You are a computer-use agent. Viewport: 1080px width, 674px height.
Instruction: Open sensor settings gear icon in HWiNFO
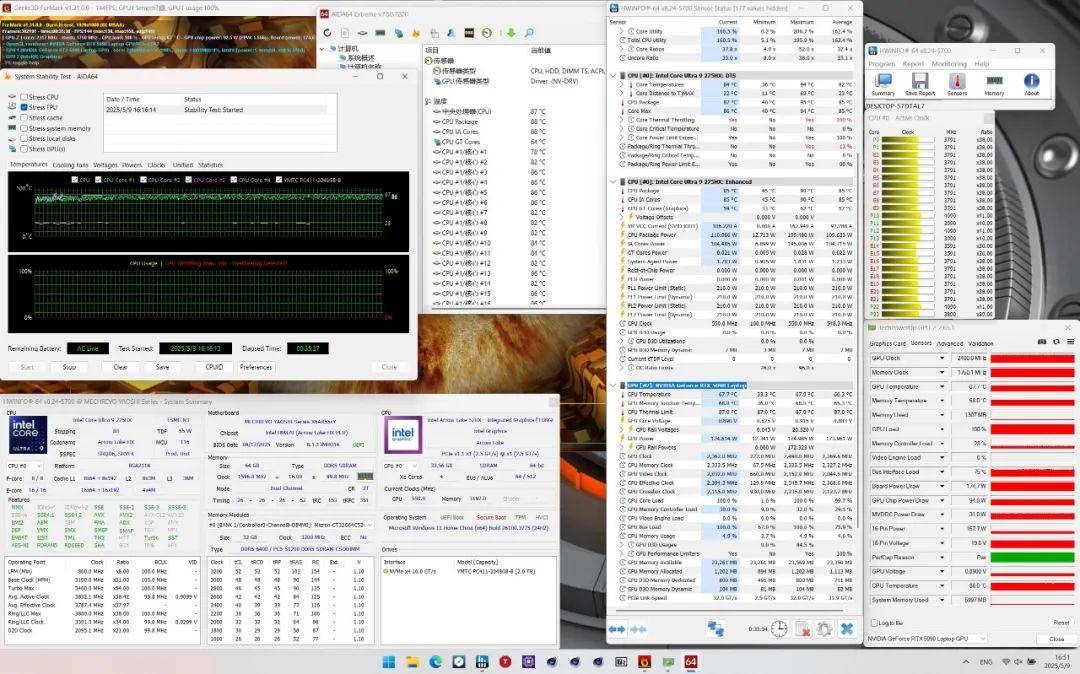[x=824, y=629]
